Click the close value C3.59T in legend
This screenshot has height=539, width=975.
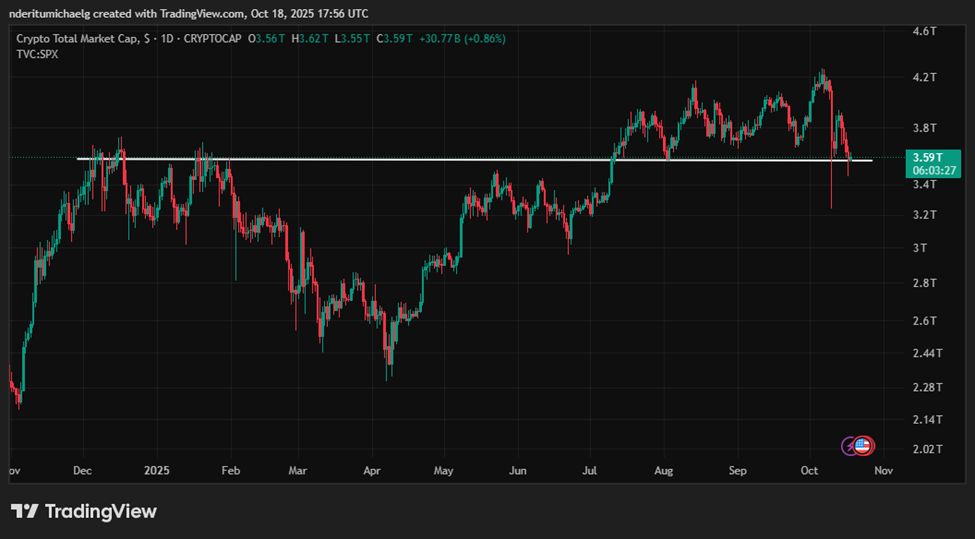[x=394, y=39]
